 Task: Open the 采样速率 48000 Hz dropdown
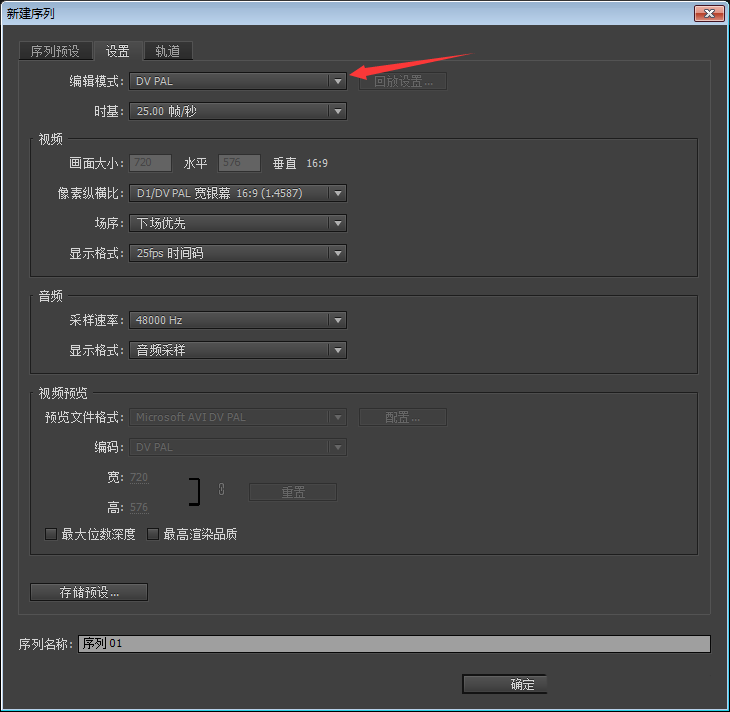237,320
